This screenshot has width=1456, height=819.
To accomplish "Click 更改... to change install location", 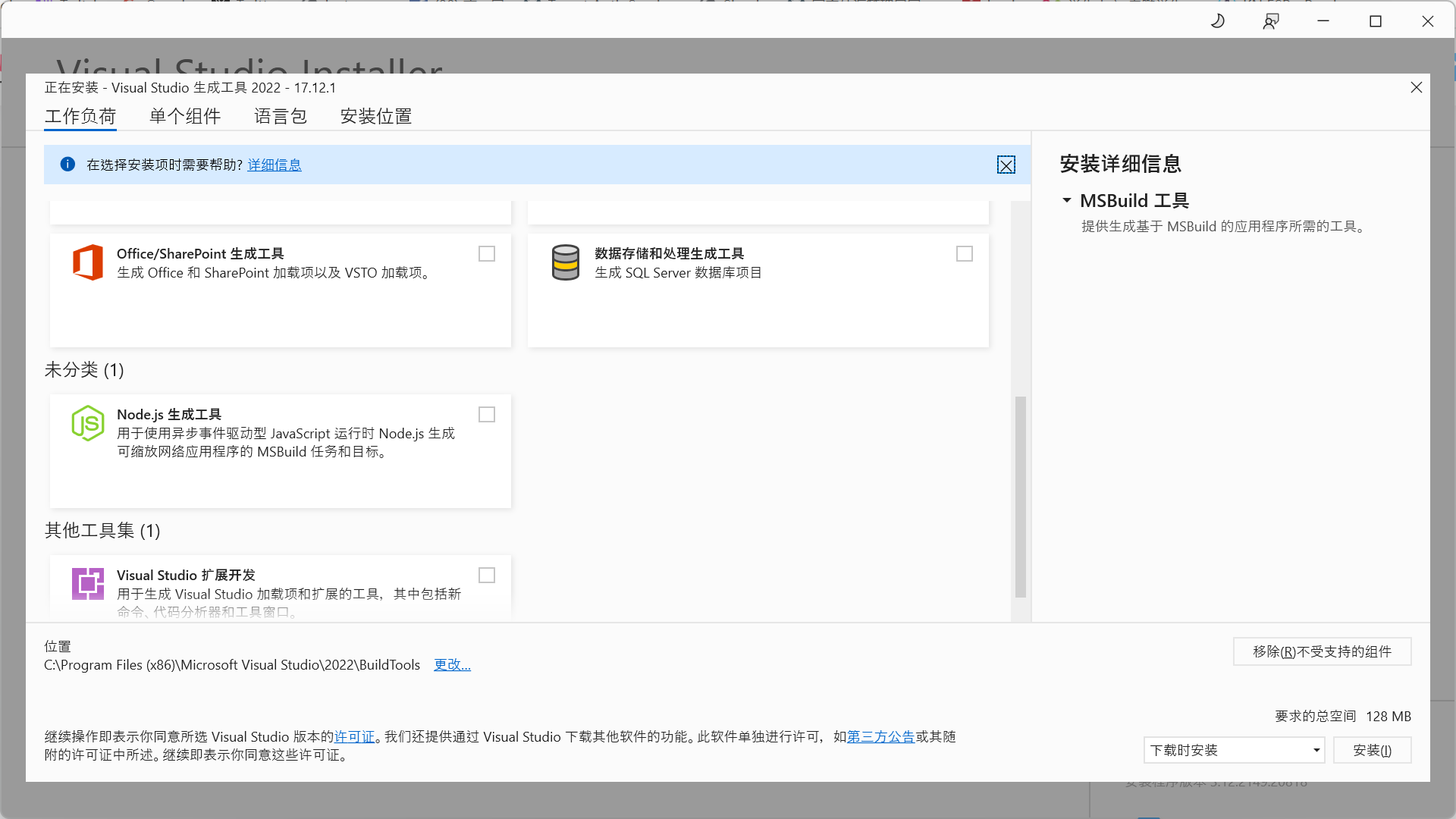I will click(452, 664).
